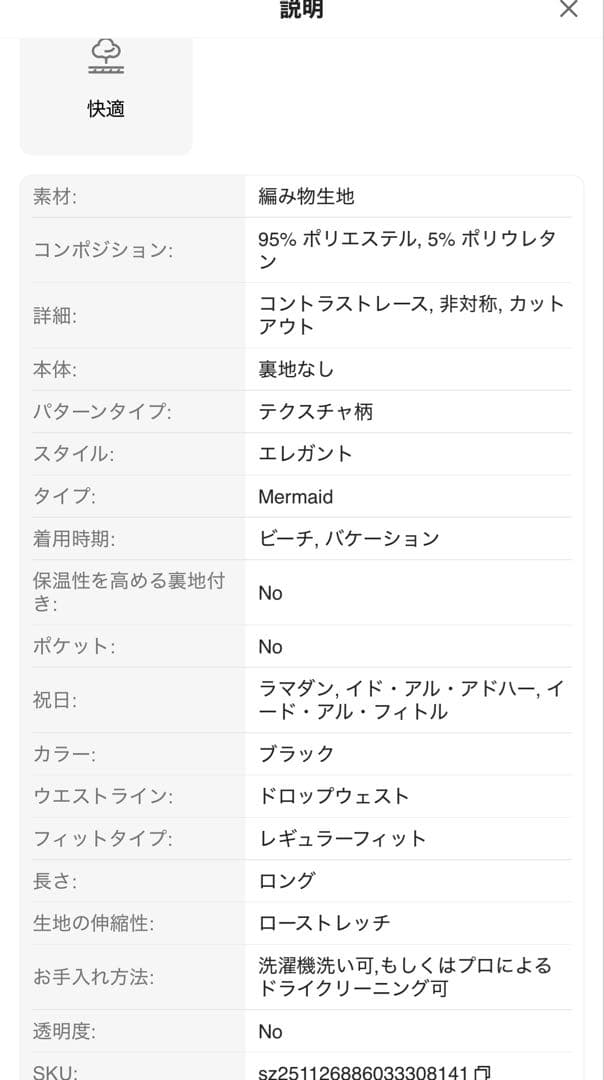Screen dimensions: 604x1080
Task: Select the SKU code sz251126886033308141
Action: coord(364,1072)
